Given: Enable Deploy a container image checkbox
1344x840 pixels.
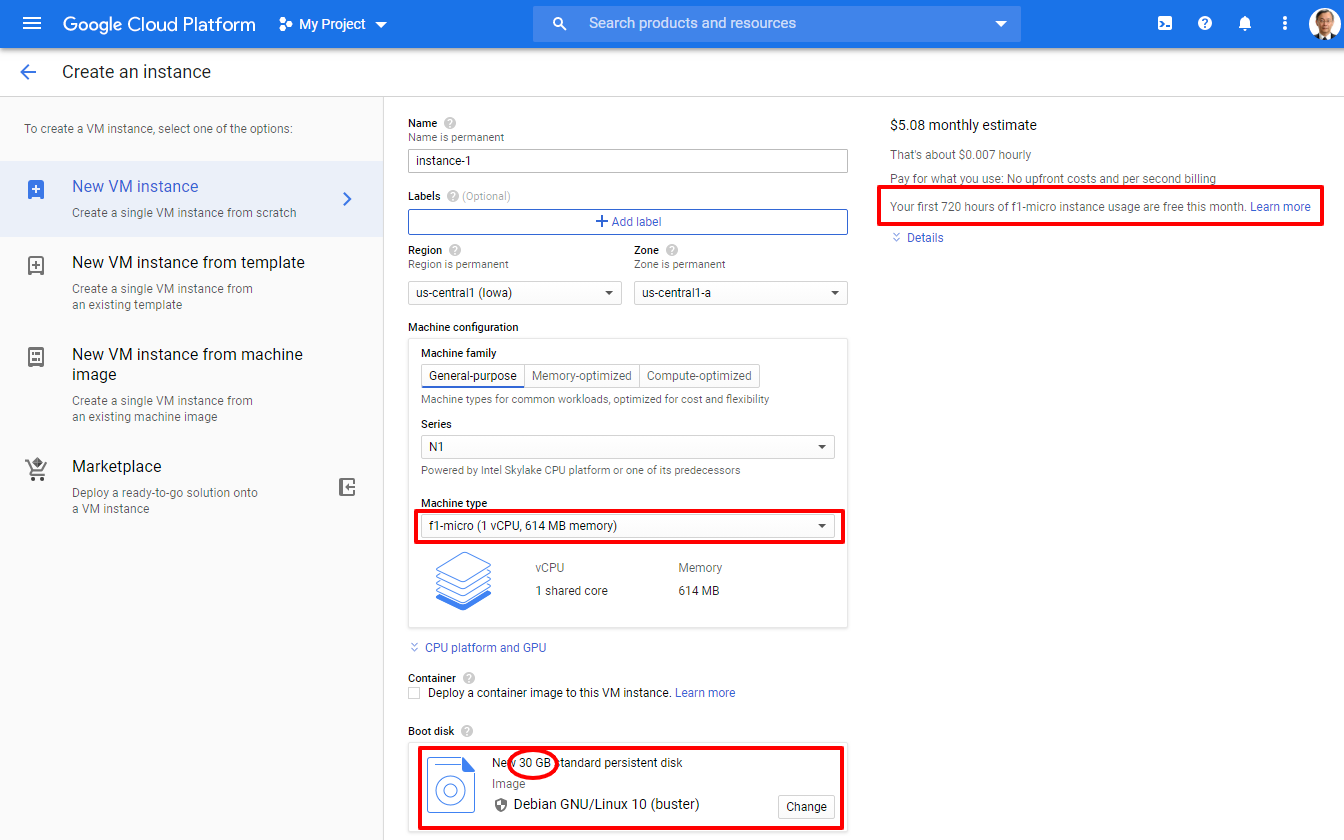Looking at the screenshot, I should pos(414,693).
